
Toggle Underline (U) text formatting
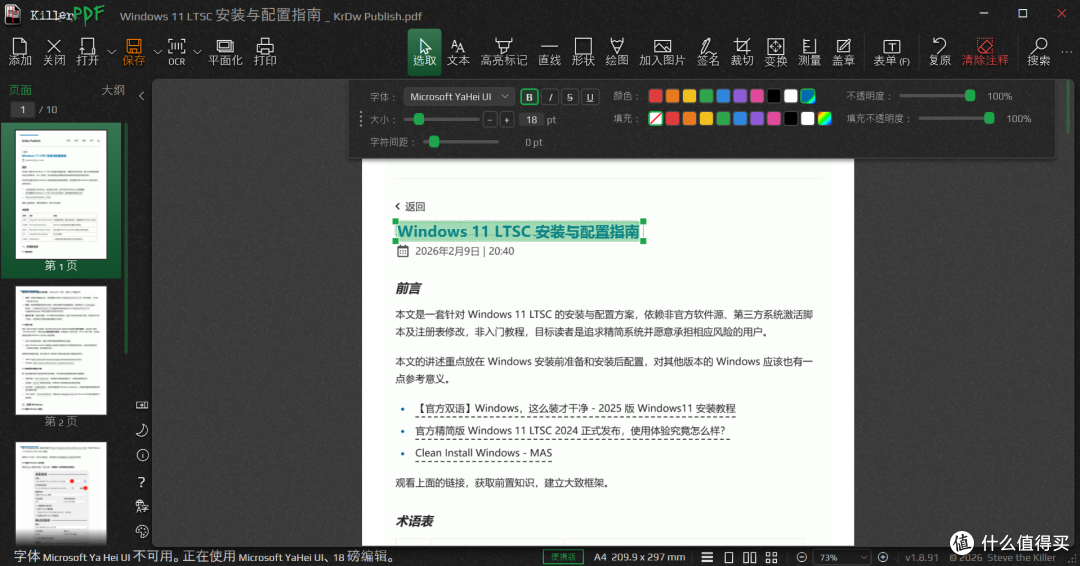[590, 97]
